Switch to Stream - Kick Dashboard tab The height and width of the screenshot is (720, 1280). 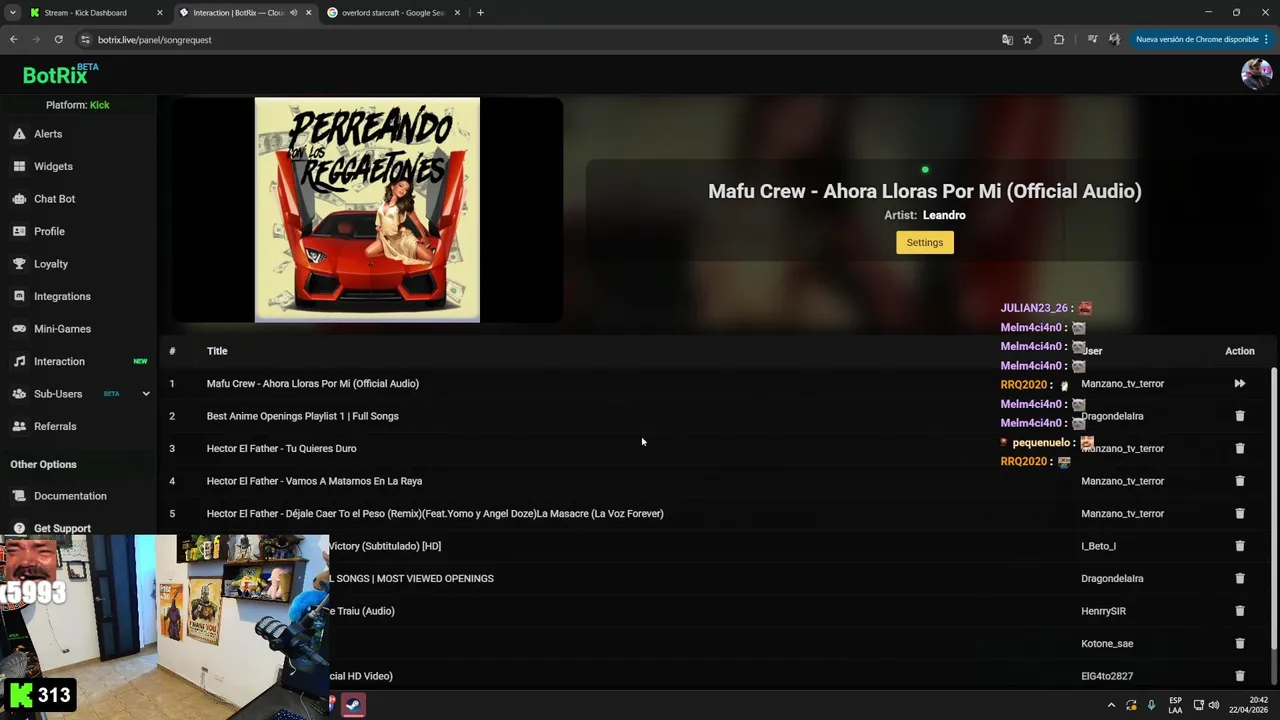tap(85, 13)
